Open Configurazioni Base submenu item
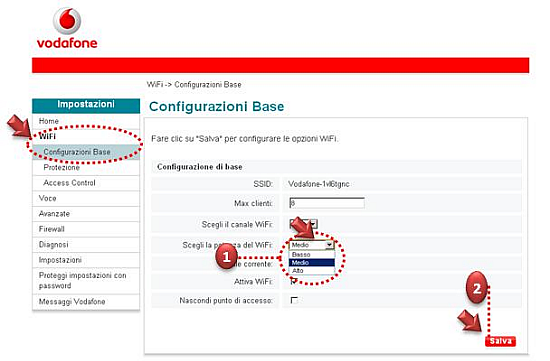The image size is (550, 361). (x=86, y=152)
